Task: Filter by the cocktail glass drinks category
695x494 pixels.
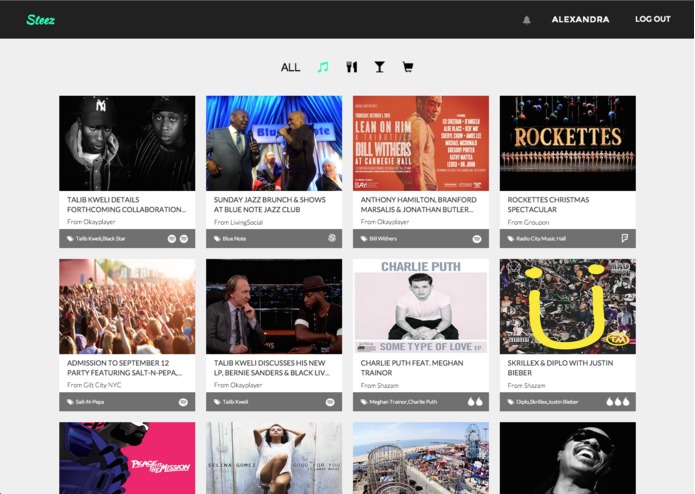Action: [379, 67]
